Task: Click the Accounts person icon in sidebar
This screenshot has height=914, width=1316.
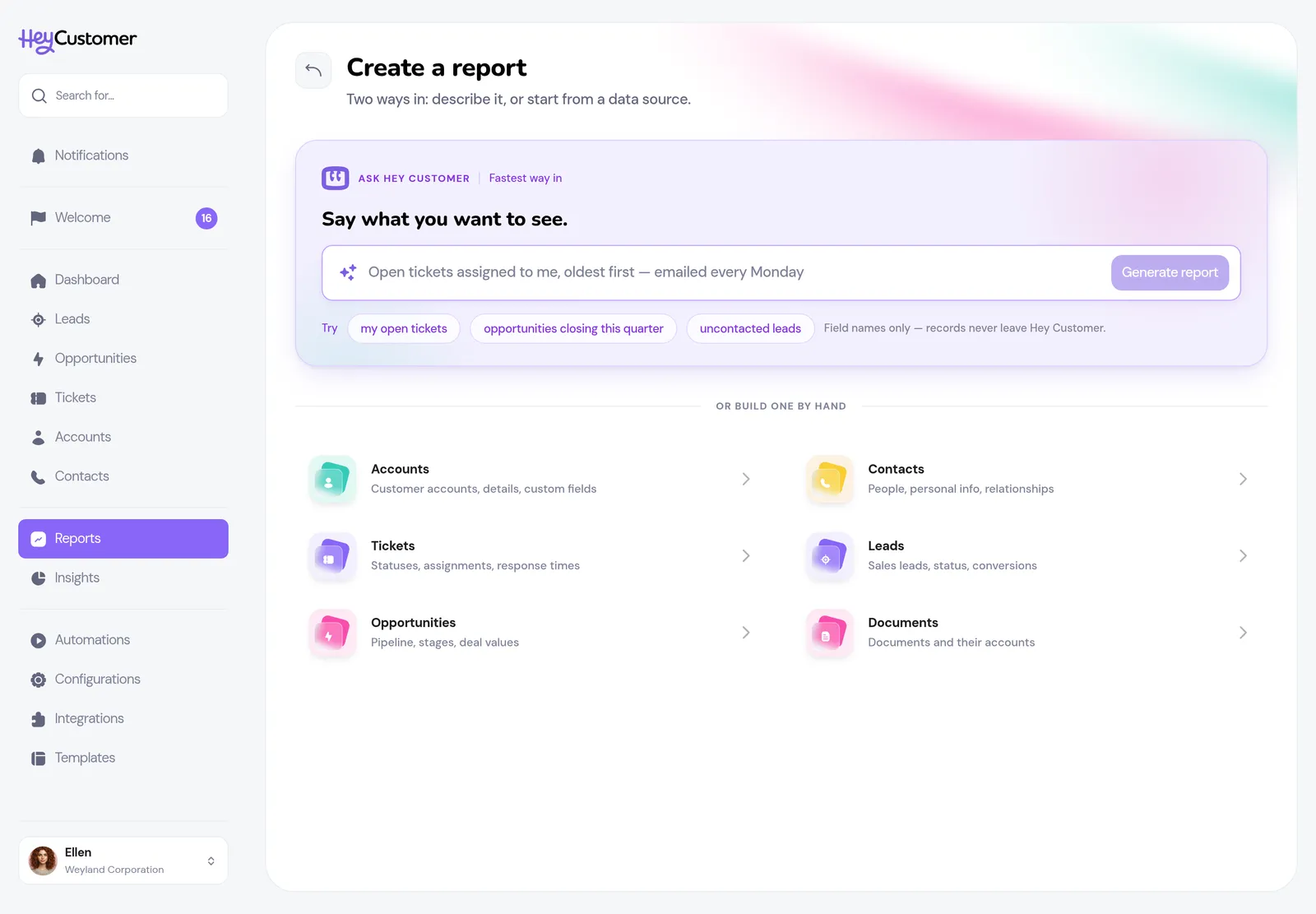Action: point(38,438)
